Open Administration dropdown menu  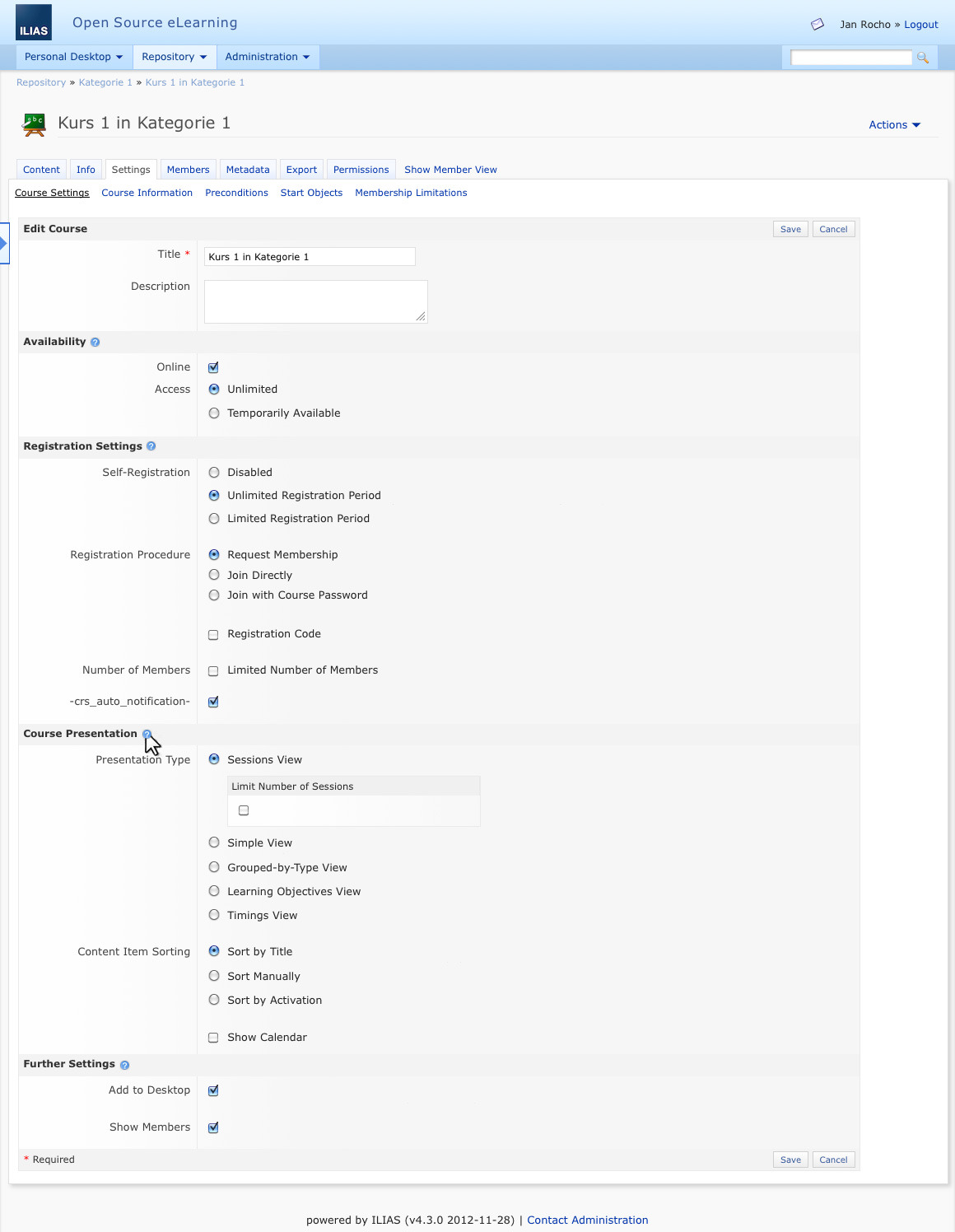[x=268, y=57]
